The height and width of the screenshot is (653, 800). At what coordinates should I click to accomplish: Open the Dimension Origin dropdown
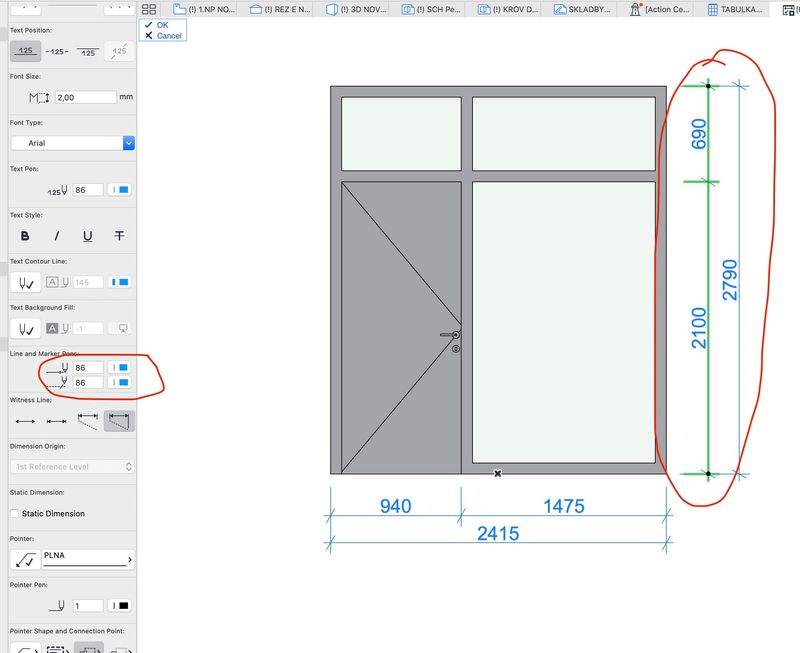click(72, 467)
